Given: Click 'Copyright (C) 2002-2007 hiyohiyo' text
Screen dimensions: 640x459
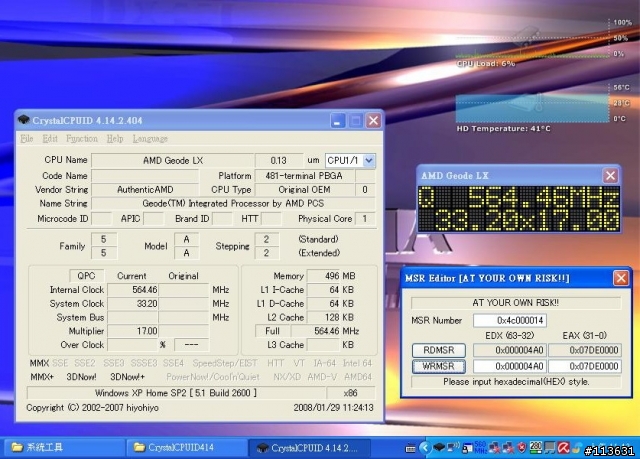Looking at the screenshot, I should [92, 408].
